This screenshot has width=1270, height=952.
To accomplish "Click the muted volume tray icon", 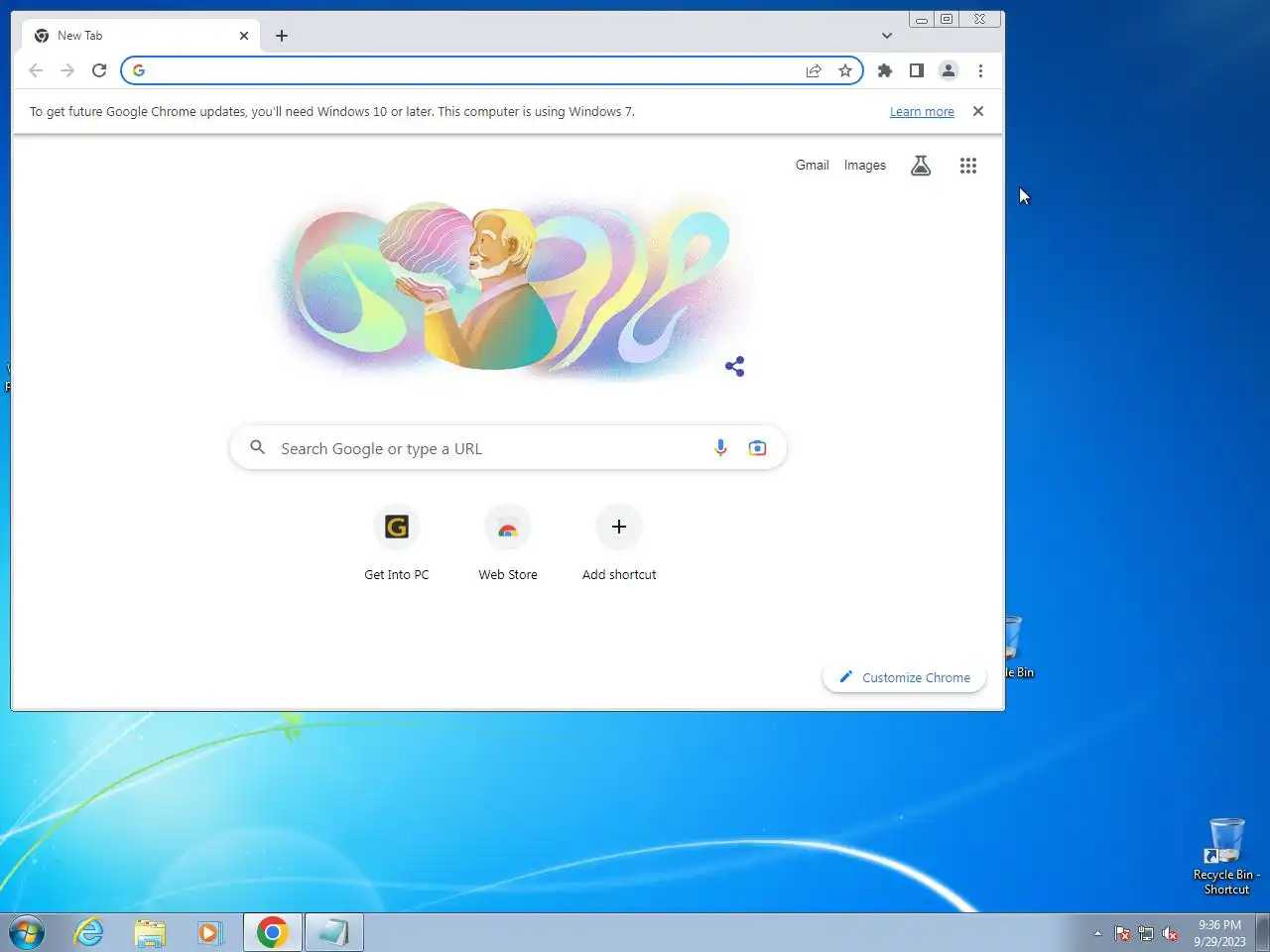I will click(1170, 933).
